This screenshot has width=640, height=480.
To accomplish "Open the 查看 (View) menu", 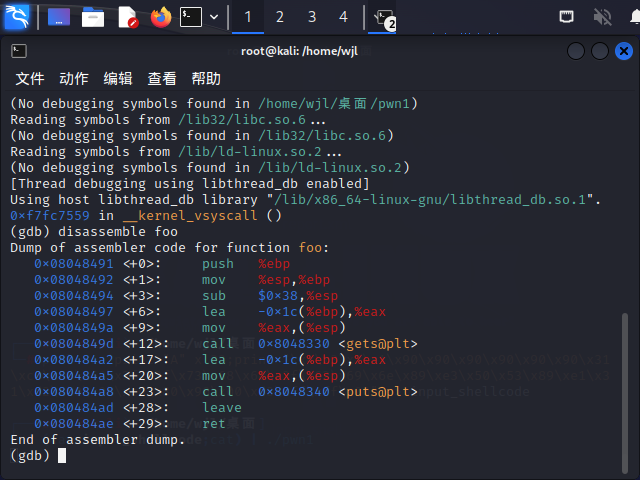I will [x=162, y=78].
